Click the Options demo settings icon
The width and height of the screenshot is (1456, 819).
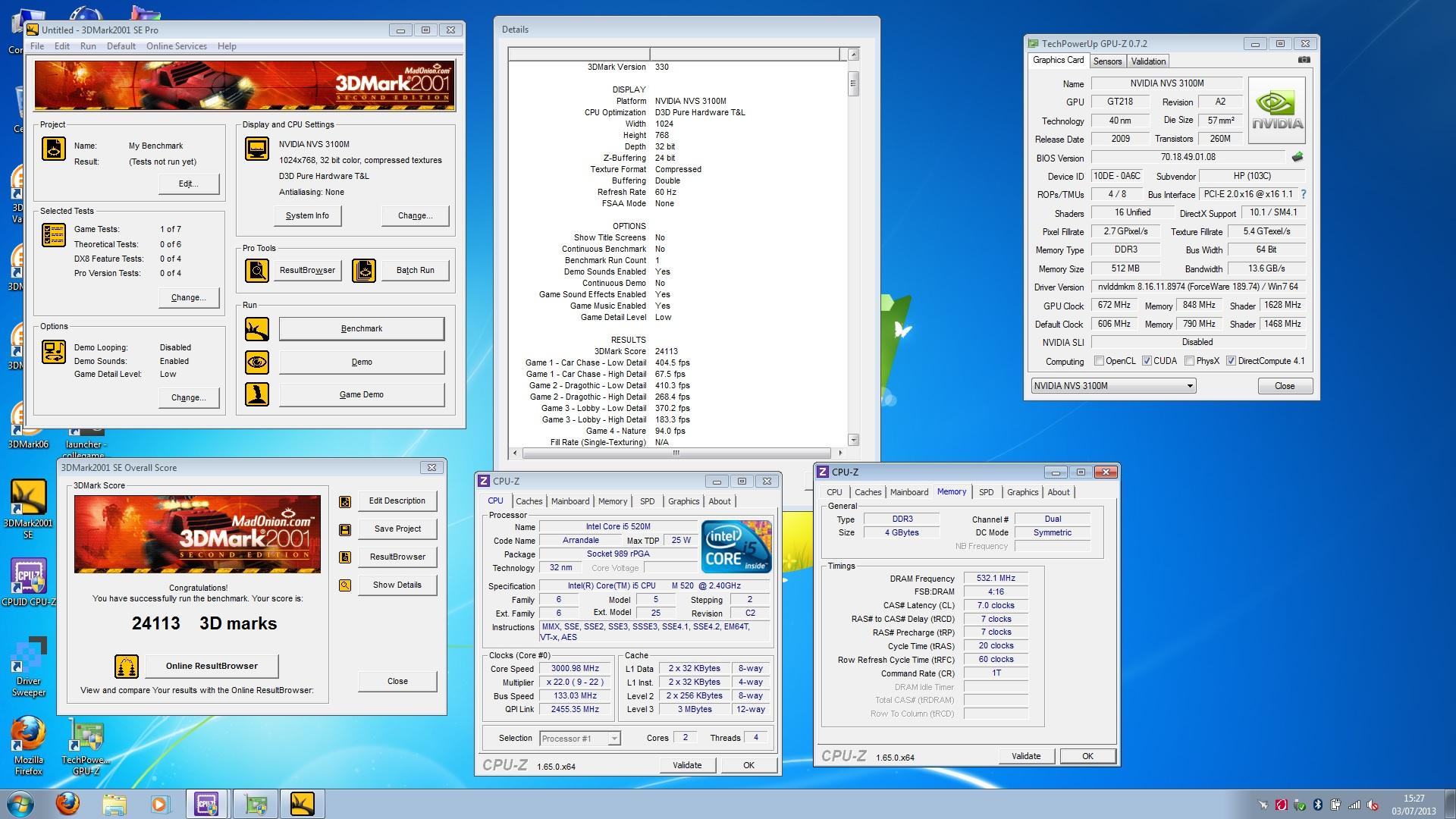(x=54, y=352)
